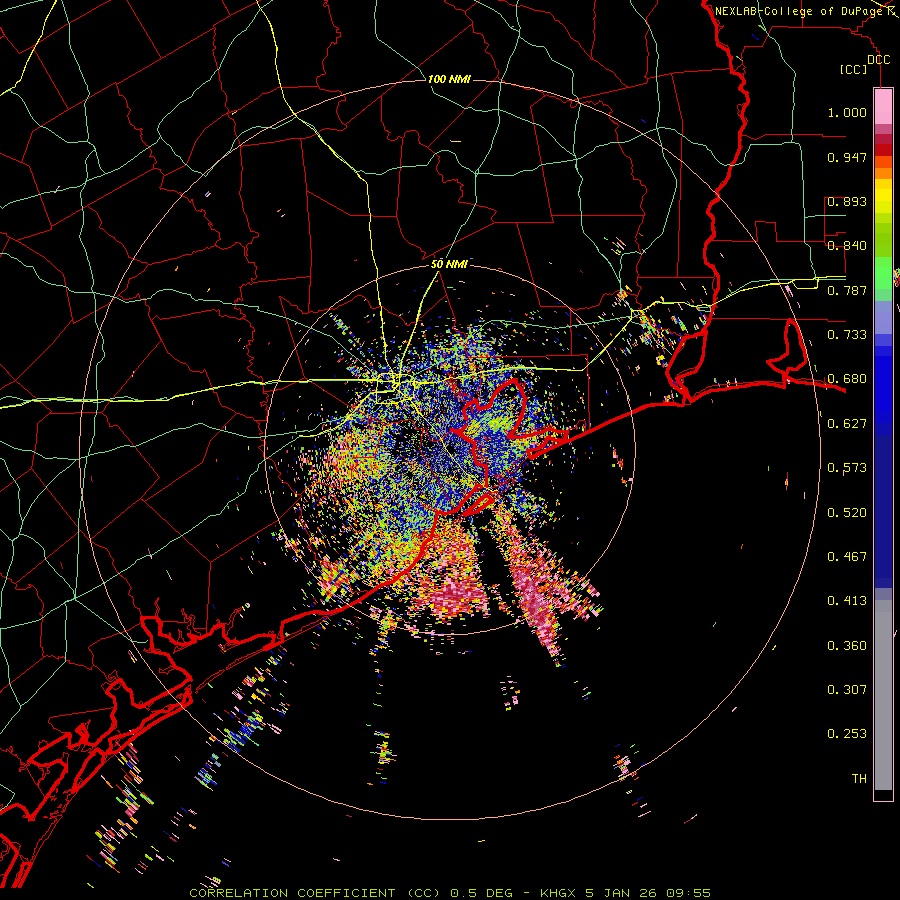Viewport: 900px width, 900px height.
Task: Click the KHGX station identifier in caption
Action: 560,893
